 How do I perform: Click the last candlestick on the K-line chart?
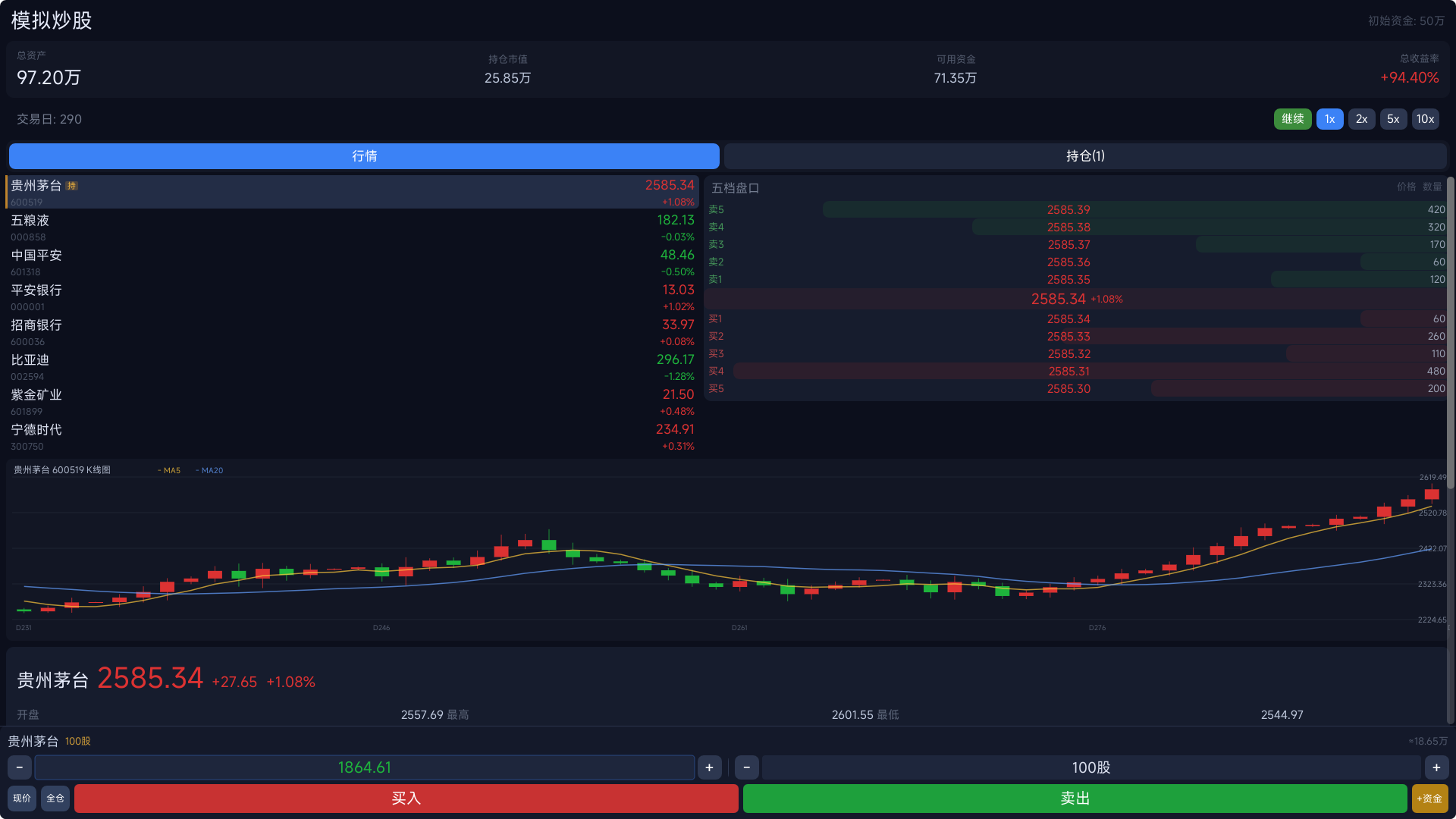click(1432, 494)
